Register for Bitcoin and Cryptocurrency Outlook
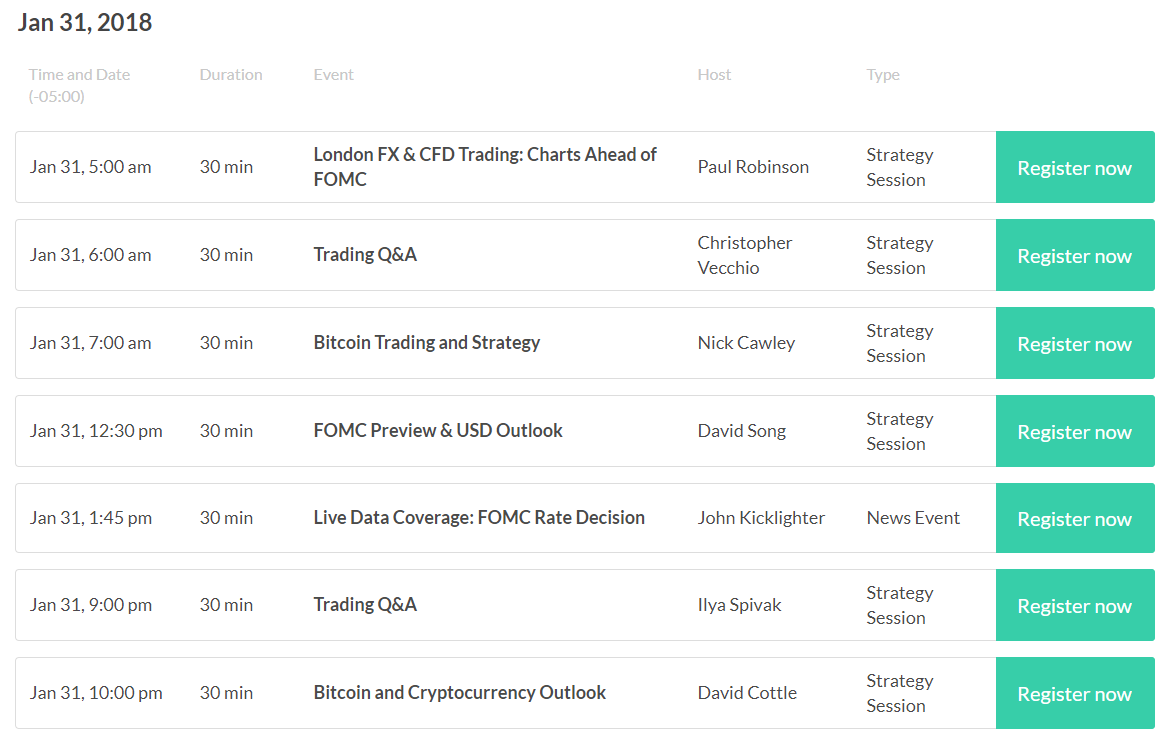This screenshot has height=742, width=1169. pos(1074,694)
